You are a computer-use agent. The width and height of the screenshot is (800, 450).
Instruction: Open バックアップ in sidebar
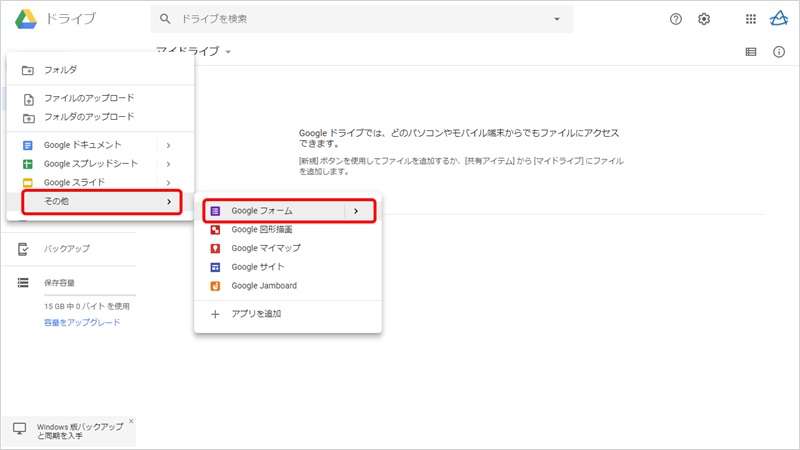pyautogui.click(x=67, y=248)
